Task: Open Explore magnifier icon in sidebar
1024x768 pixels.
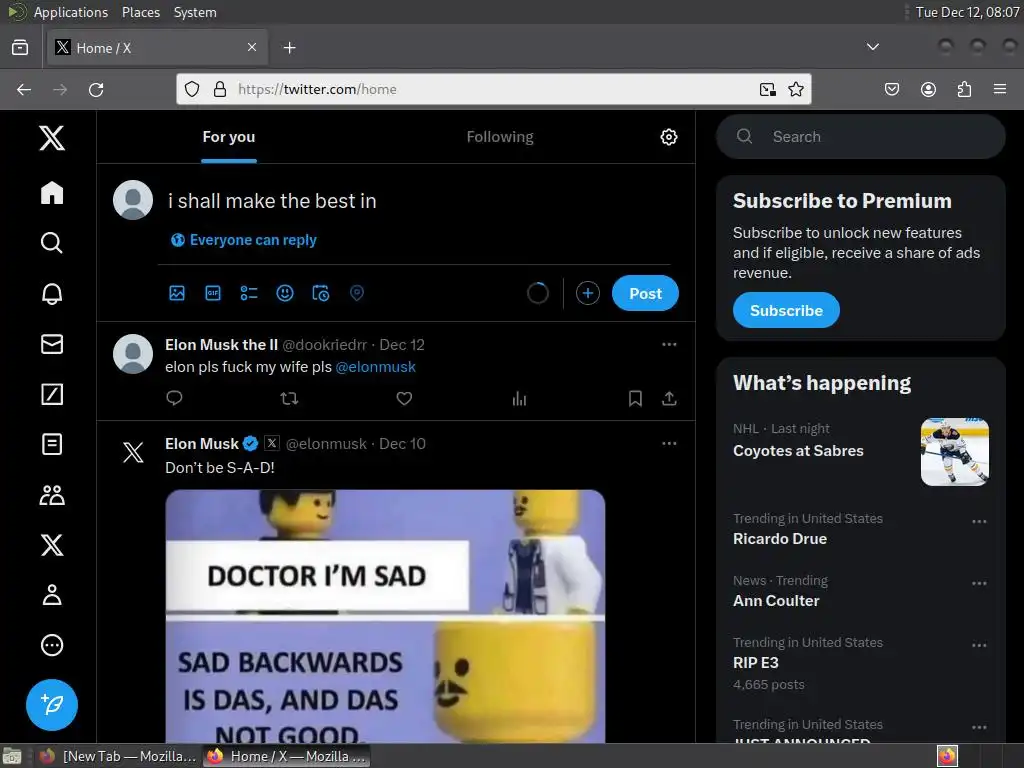Action: pos(52,243)
